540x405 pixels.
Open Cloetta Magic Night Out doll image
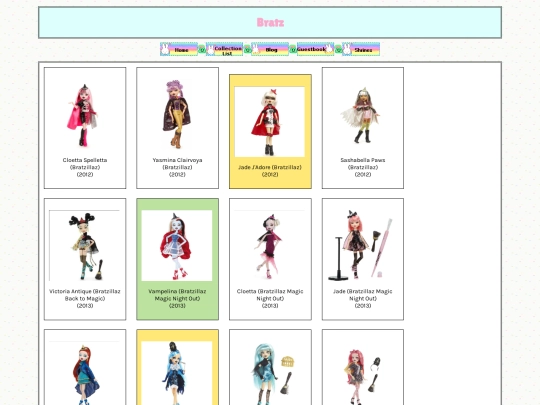pos(270,246)
